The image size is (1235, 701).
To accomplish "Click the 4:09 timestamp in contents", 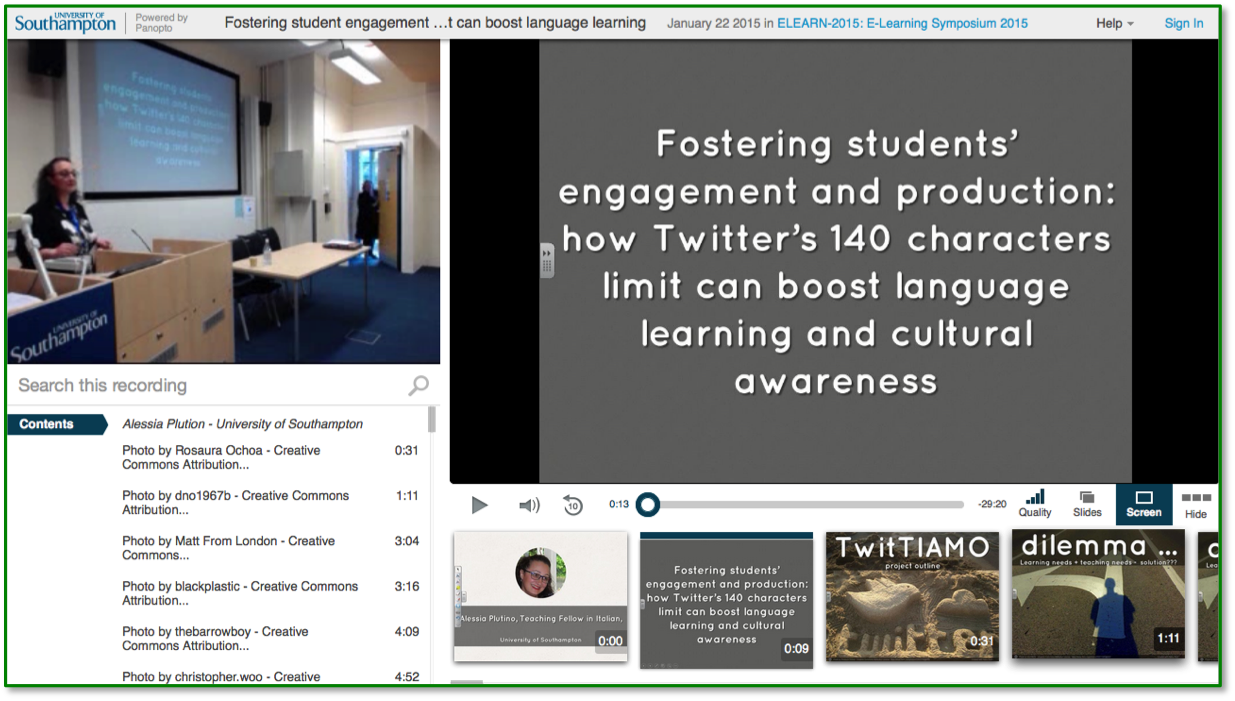I will pyautogui.click(x=407, y=632).
